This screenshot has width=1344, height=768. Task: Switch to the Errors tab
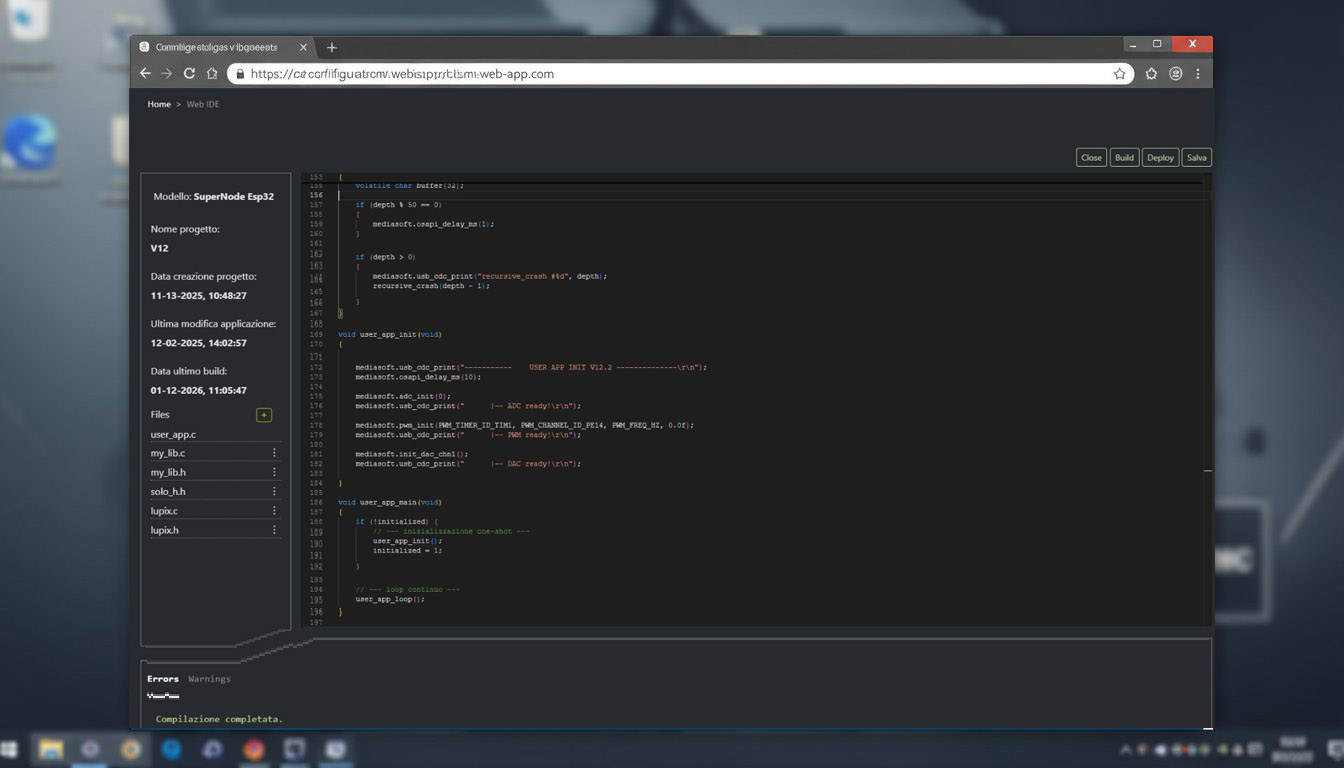(163, 679)
